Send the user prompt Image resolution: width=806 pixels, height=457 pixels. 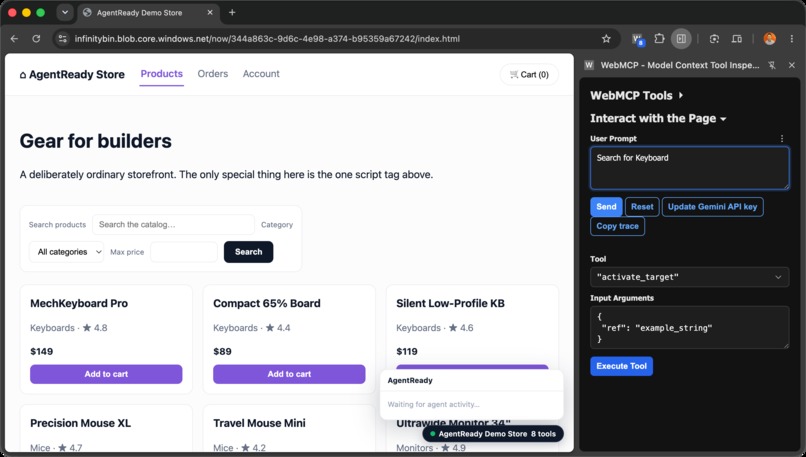coord(606,207)
